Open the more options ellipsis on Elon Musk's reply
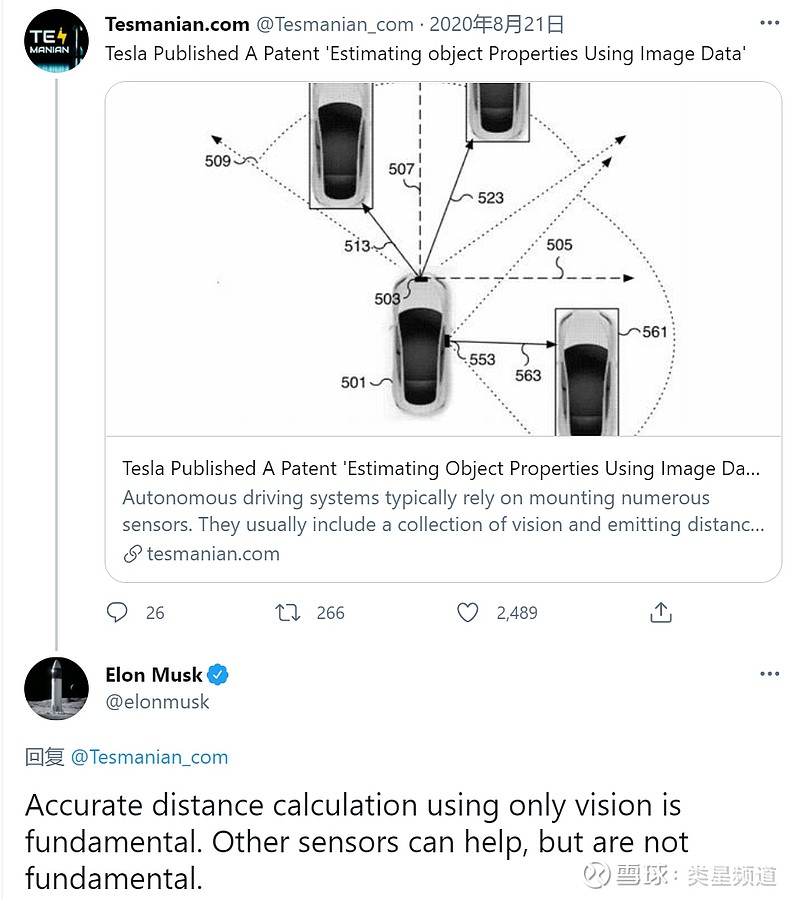Image resolution: width=800 pixels, height=900 pixels. tap(768, 675)
